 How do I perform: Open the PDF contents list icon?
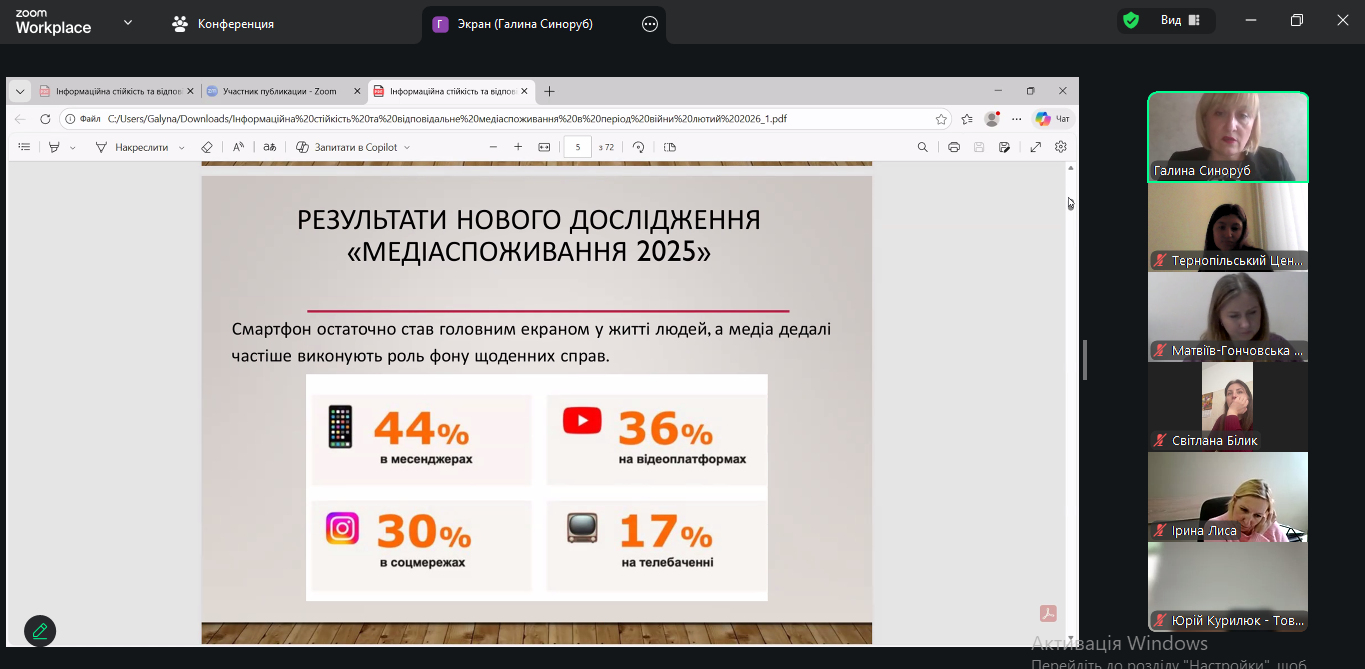24,147
